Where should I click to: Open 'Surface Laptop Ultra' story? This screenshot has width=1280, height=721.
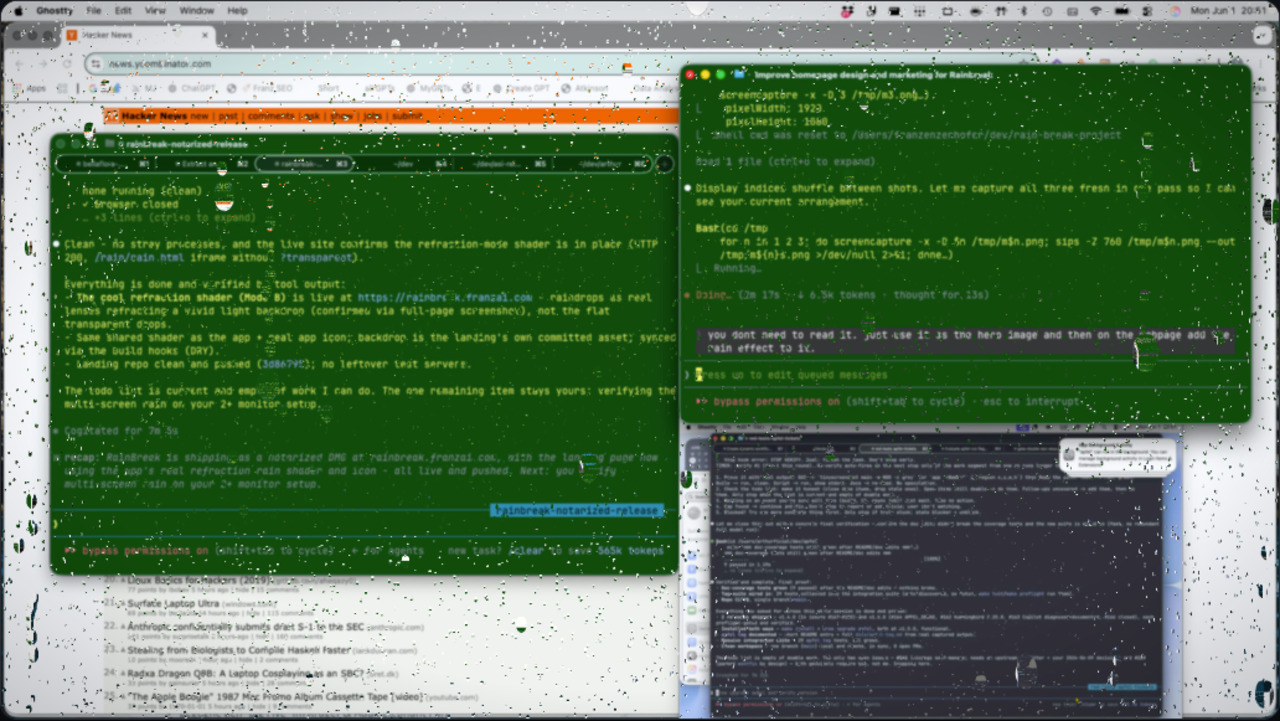click(x=171, y=604)
